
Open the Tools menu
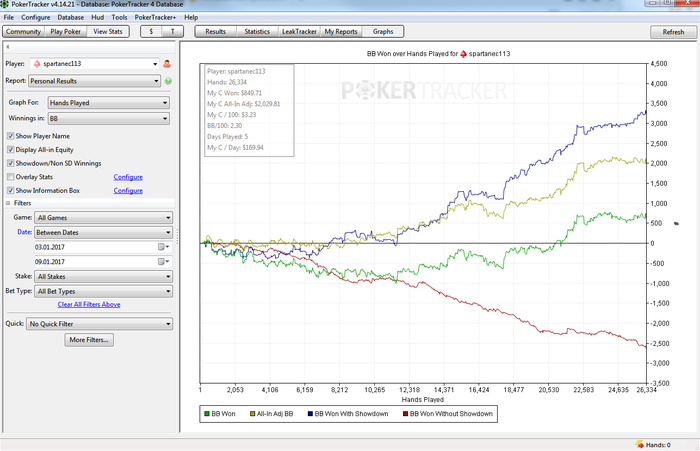(119, 17)
